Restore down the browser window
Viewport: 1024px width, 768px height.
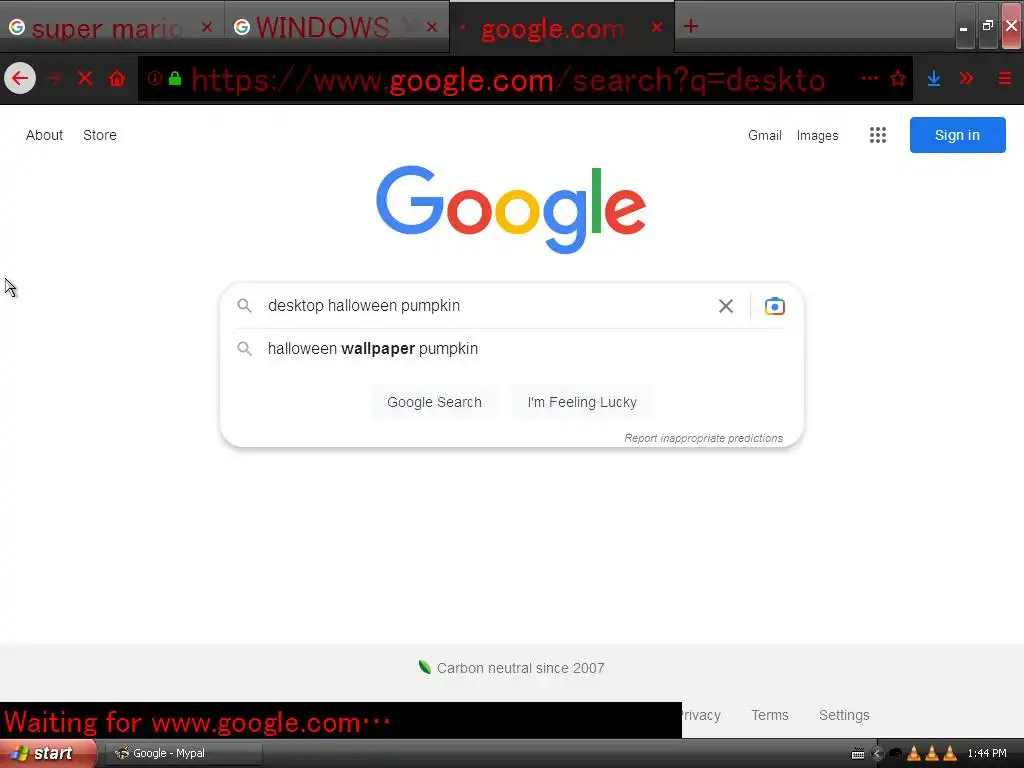(987, 26)
